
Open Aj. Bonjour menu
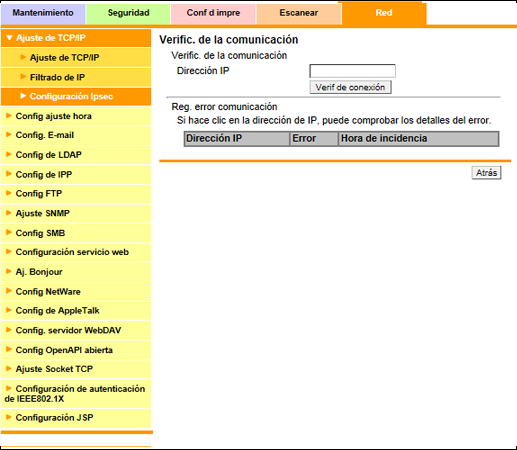[76, 272]
